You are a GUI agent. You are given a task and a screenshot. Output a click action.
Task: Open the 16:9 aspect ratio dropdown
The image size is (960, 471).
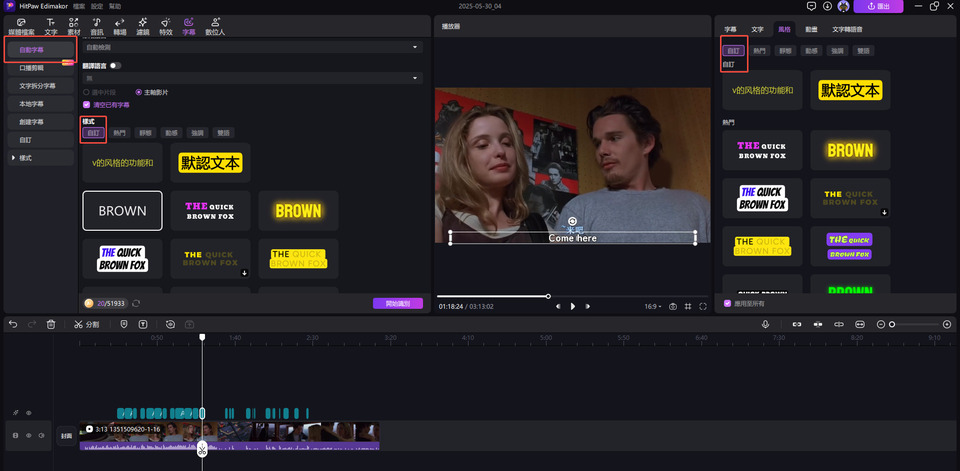point(653,306)
